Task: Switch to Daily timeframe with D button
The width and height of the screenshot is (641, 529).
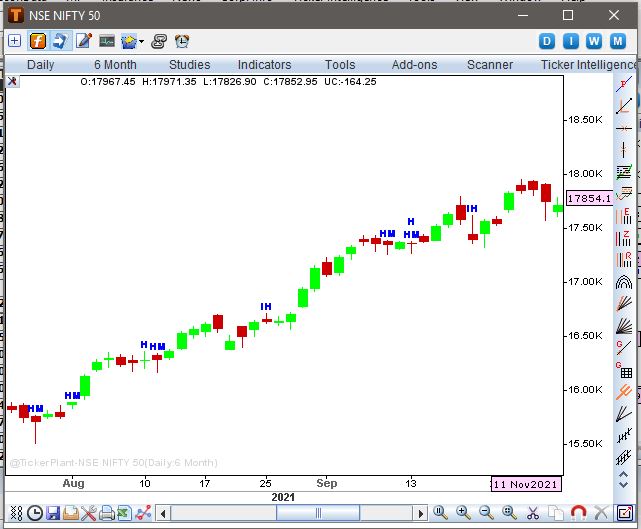Action: pyautogui.click(x=547, y=41)
